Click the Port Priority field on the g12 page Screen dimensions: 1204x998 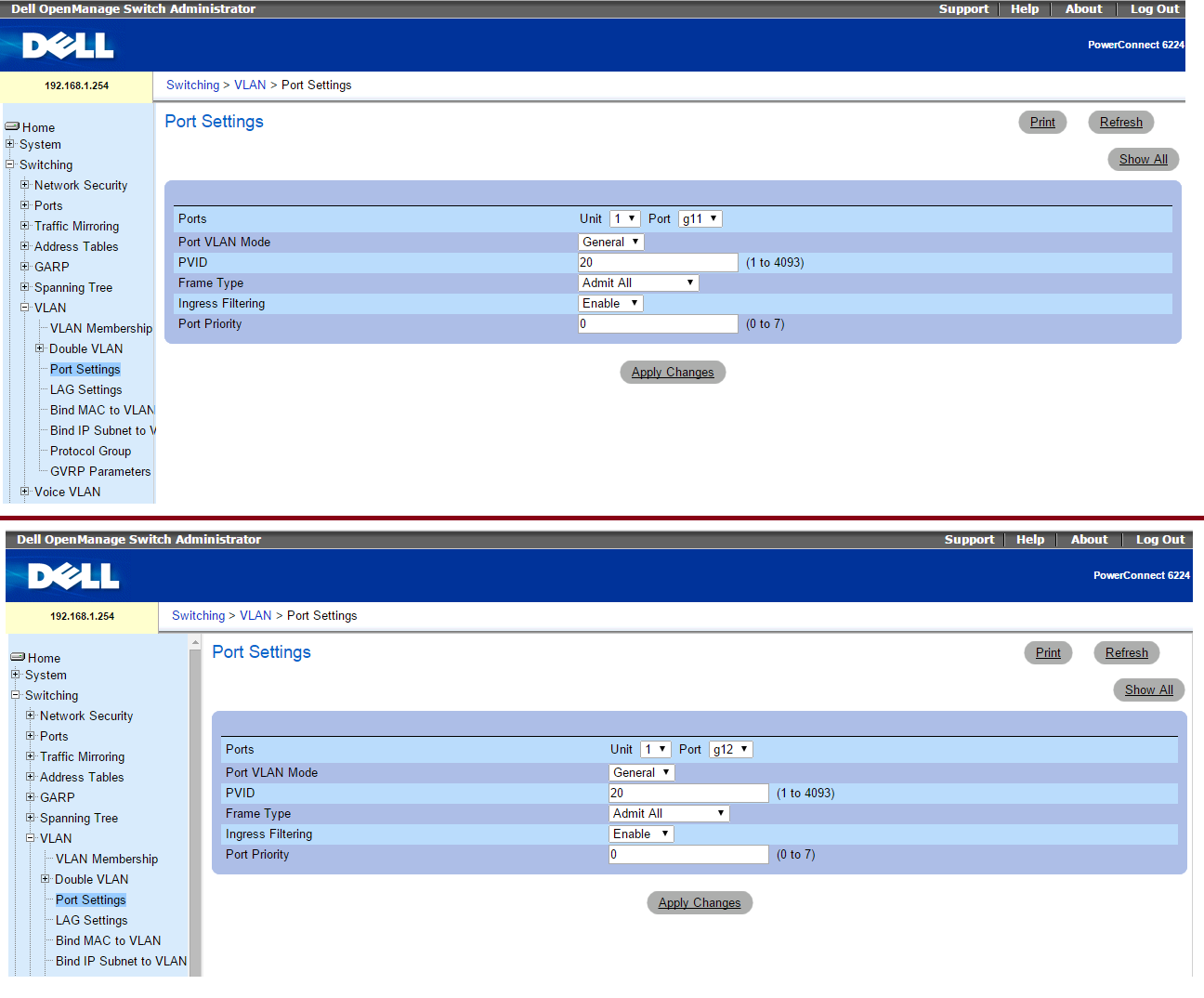click(688, 855)
